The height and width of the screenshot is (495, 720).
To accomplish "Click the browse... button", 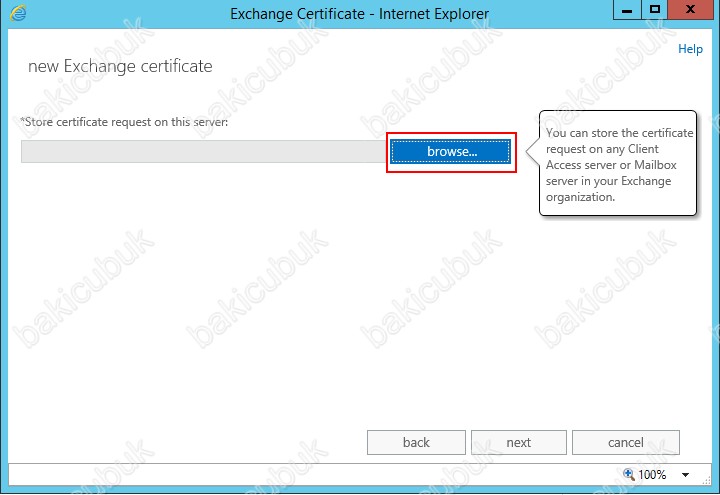I will (450, 152).
